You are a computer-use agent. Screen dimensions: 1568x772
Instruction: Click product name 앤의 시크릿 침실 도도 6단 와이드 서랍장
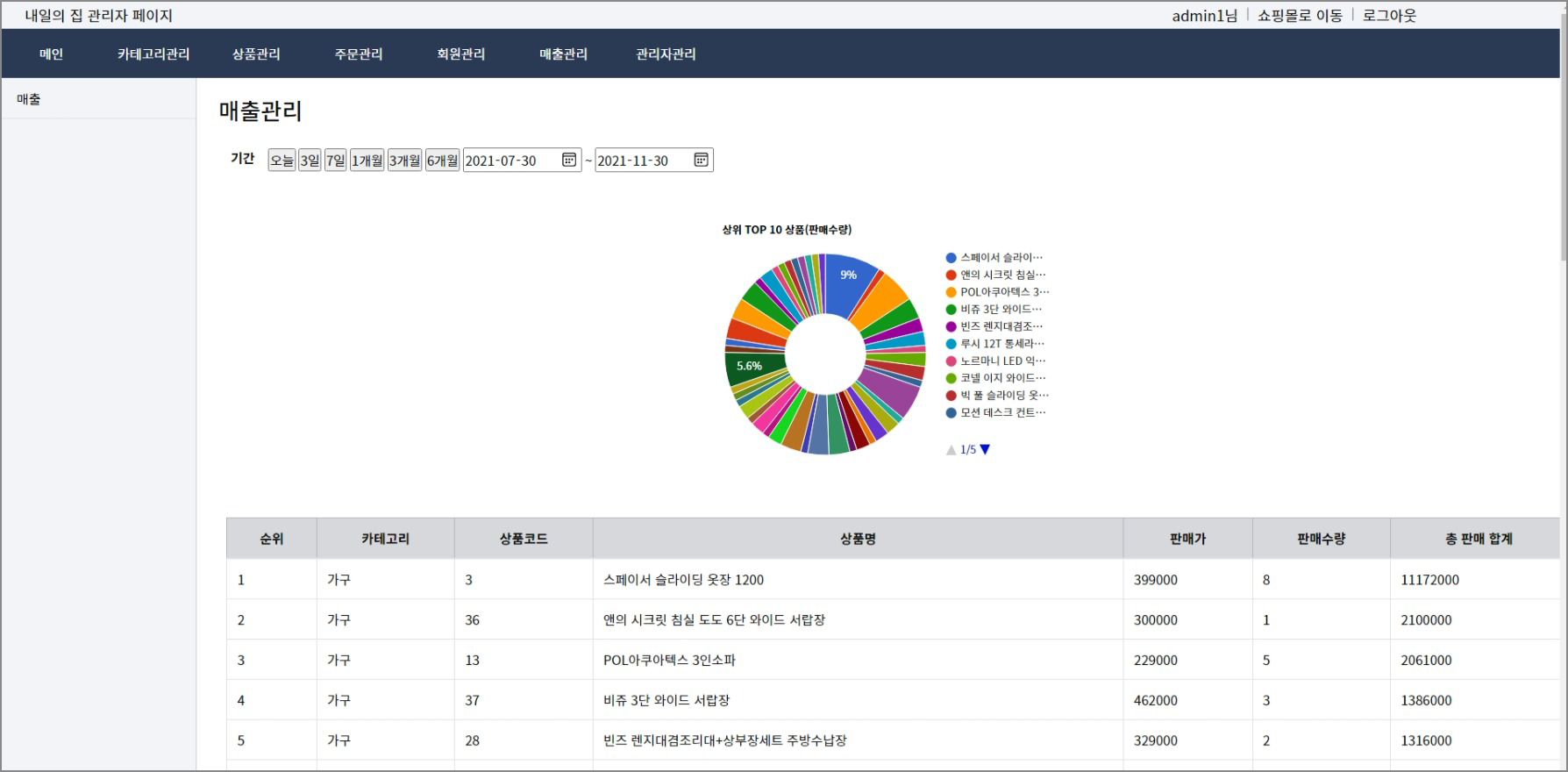click(714, 620)
